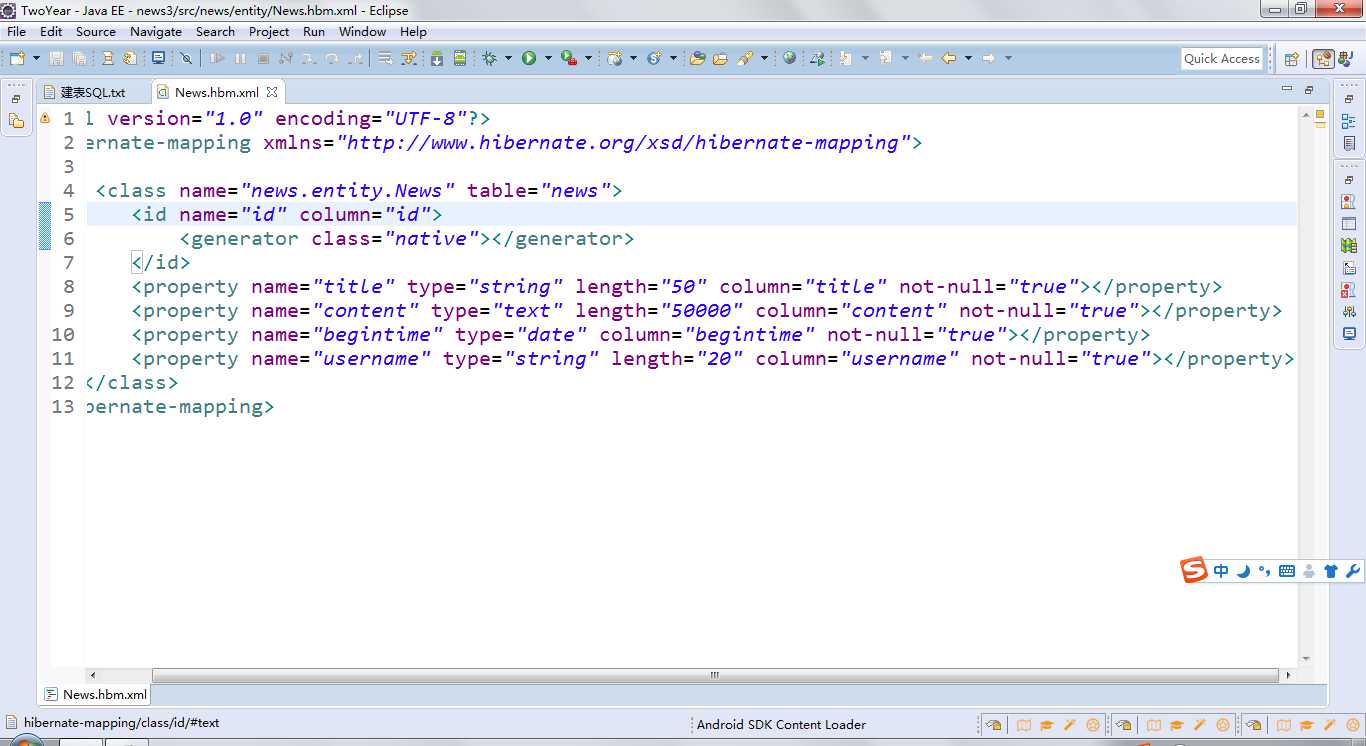Select the News.hbm.xml bottom source tab
This screenshot has width=1366, height=746.
[x=96, y=694]
